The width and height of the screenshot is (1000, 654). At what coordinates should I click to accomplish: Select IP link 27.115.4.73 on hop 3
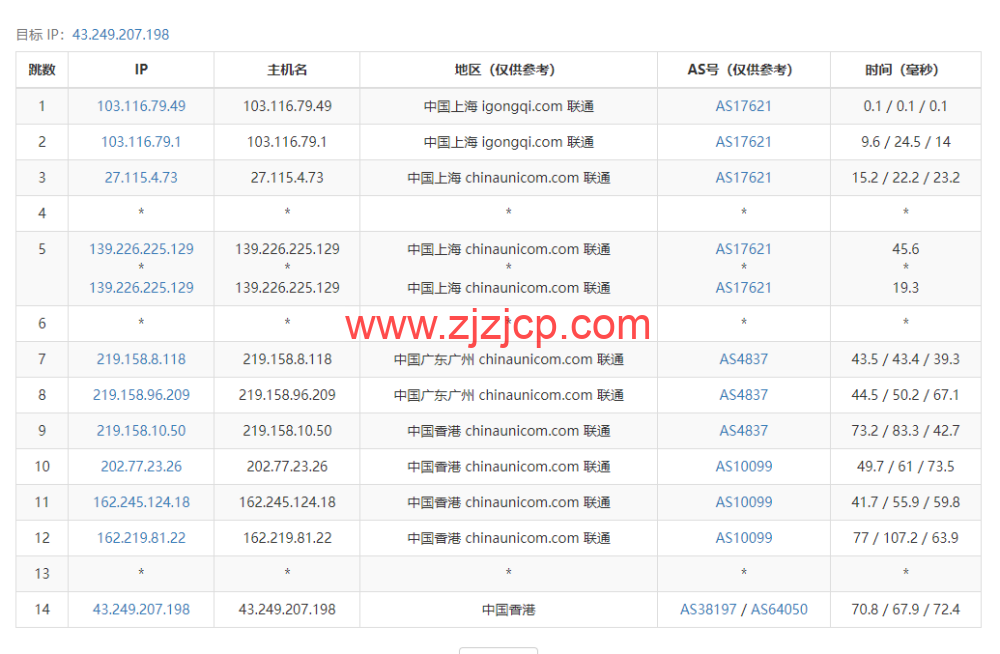click(x=140, y=177)
